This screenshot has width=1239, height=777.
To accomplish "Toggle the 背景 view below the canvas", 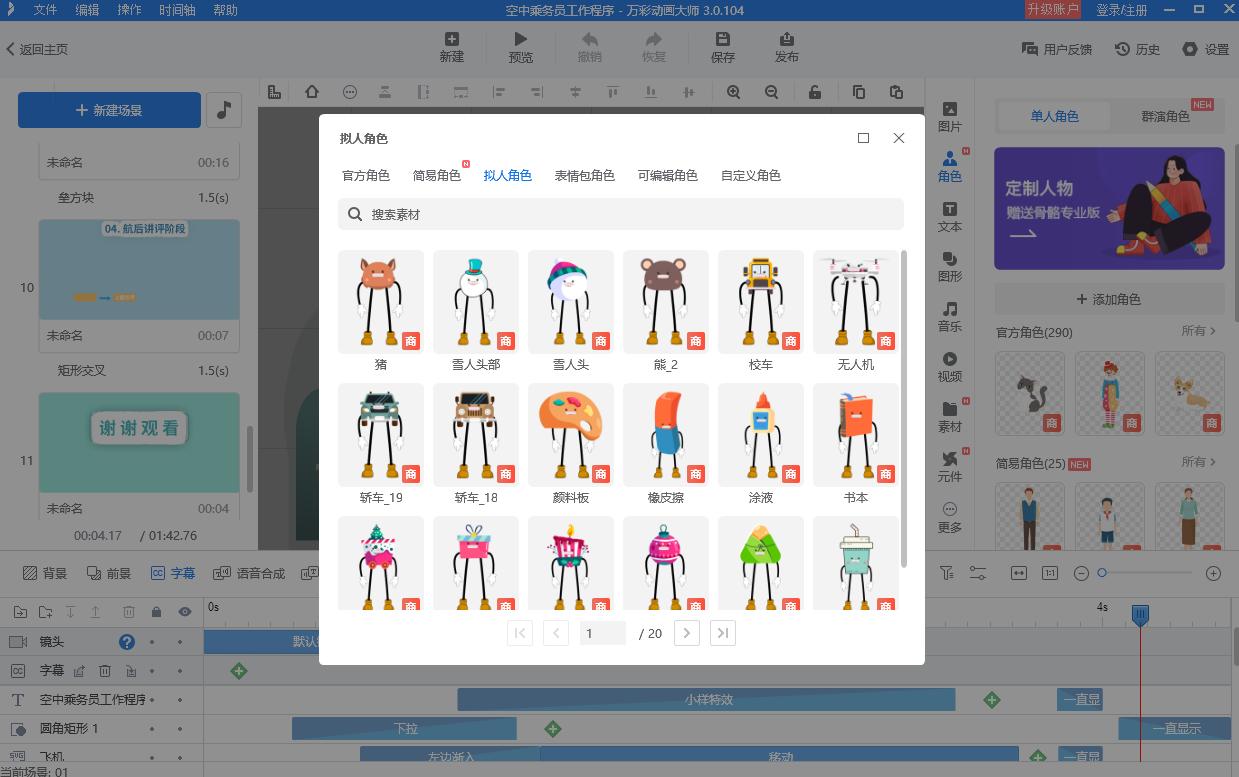I will point(36,572).
